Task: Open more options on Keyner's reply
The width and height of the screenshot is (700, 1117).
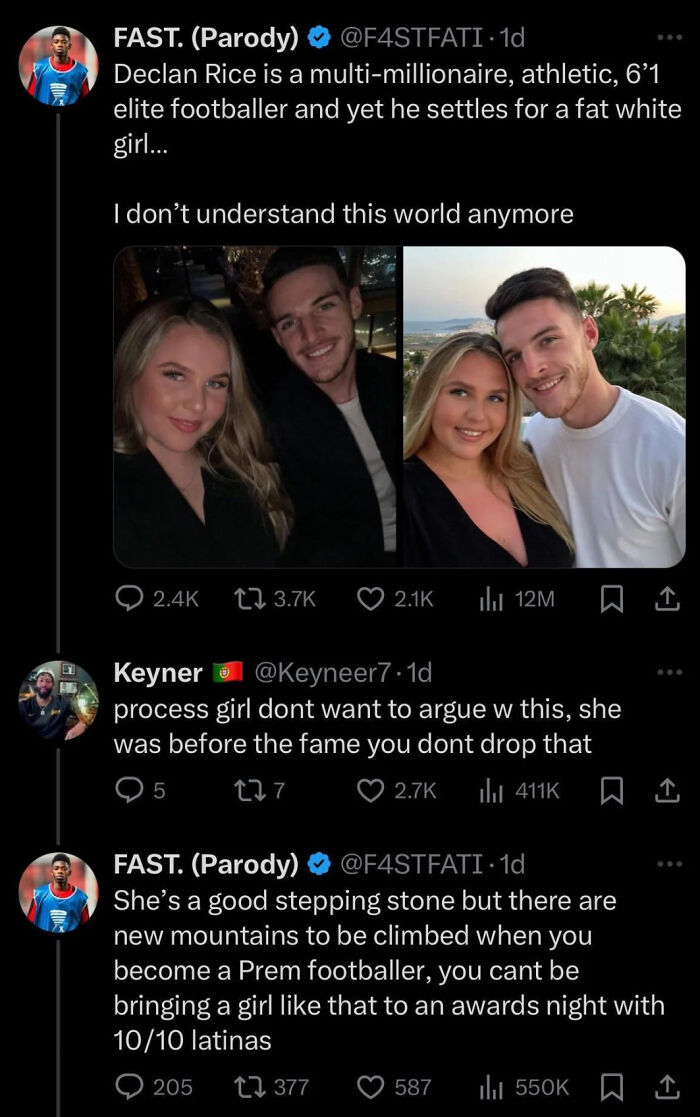Action: pyautogui.click(x=667, y=673)
